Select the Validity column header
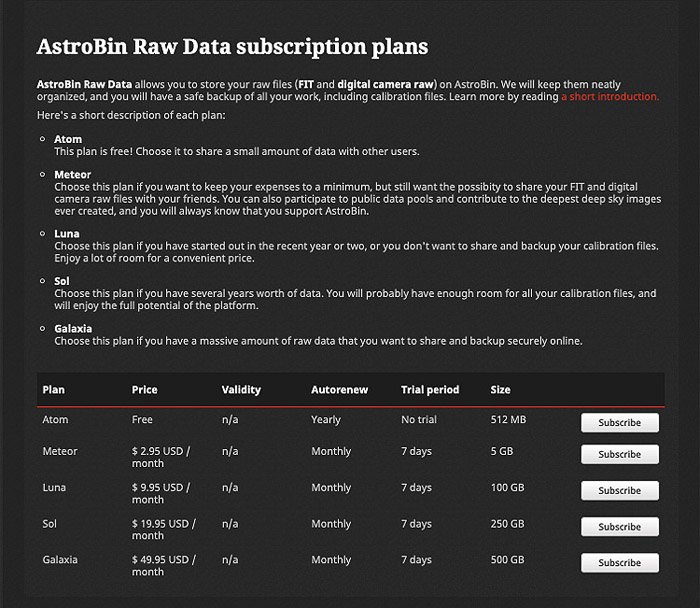 (x=241, y=389)
